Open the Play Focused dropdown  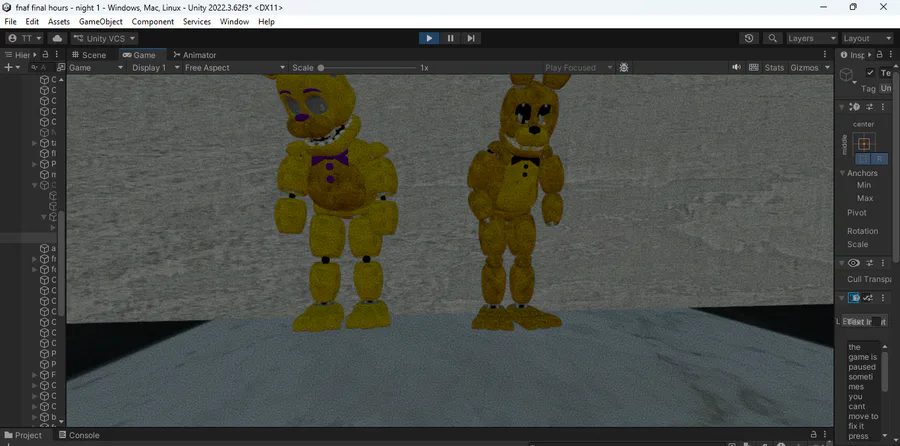[x=579, y=68]
